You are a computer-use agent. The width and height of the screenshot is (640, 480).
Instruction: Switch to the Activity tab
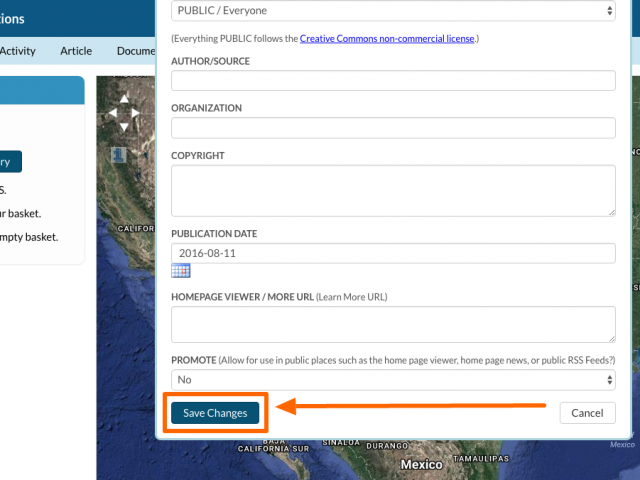coord(18,51)
